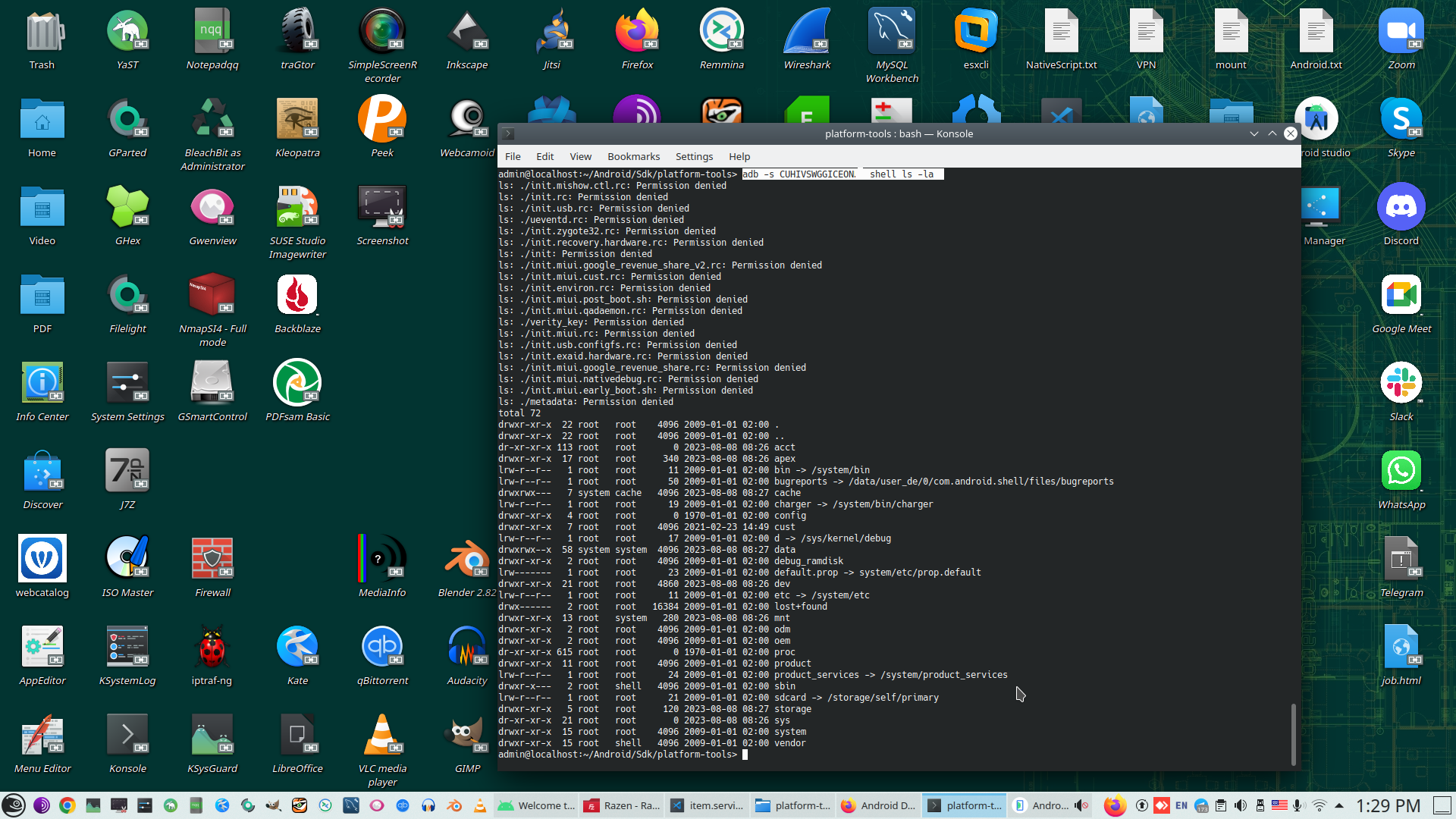Open the Settings menu in Konsole
1456x819 pixels.
[x=694, y=157]
